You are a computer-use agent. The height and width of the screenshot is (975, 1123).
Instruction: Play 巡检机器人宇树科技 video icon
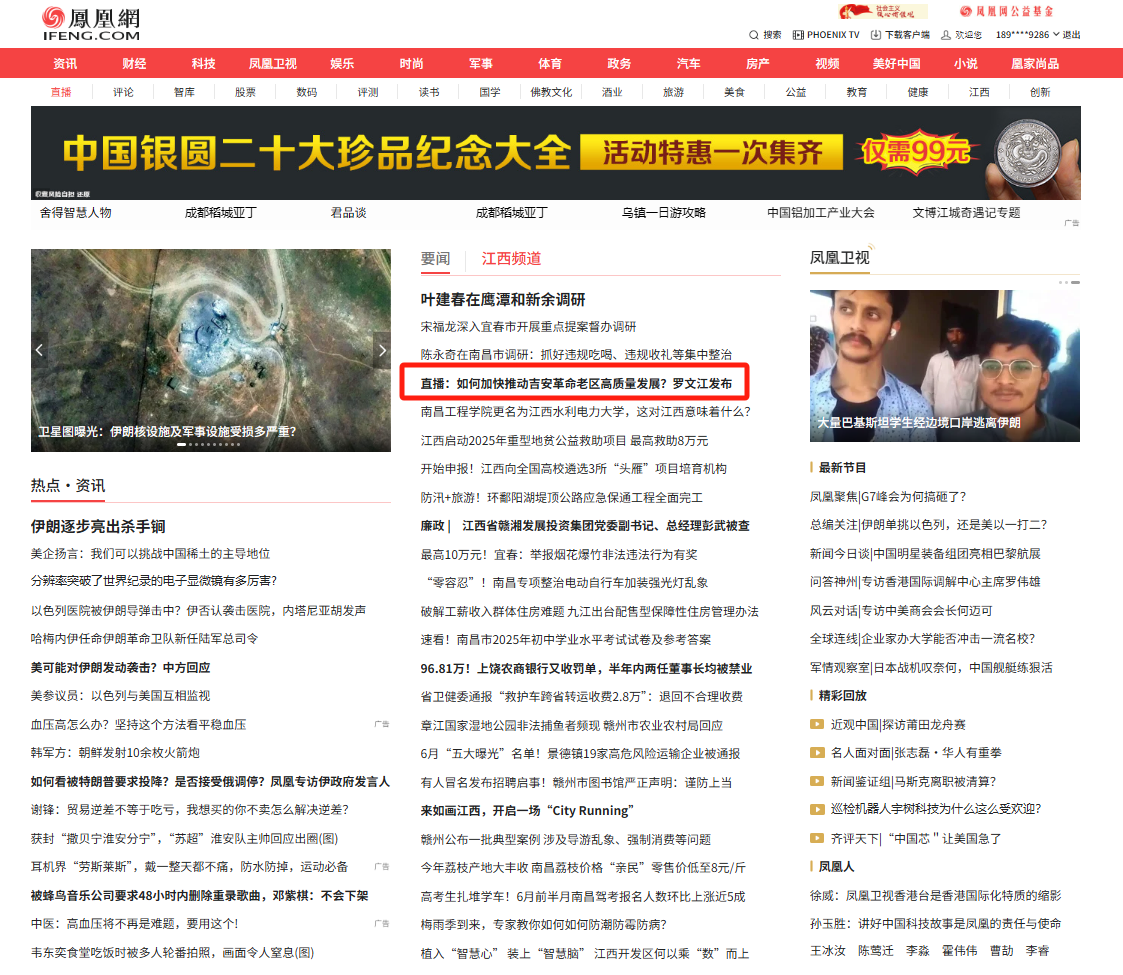click(x=816, y=810)
